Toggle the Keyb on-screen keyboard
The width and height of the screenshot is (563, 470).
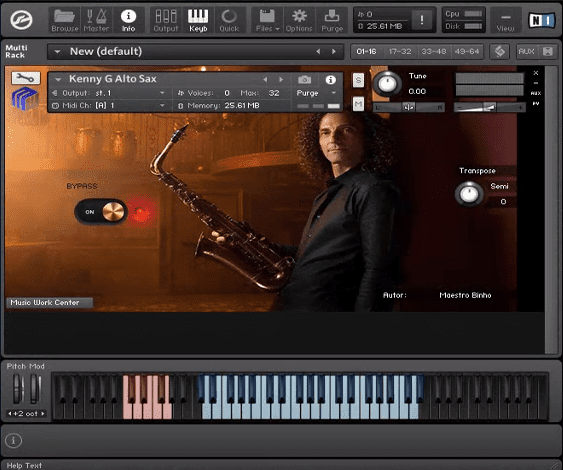pyautogui.click(x=198, y=20)
